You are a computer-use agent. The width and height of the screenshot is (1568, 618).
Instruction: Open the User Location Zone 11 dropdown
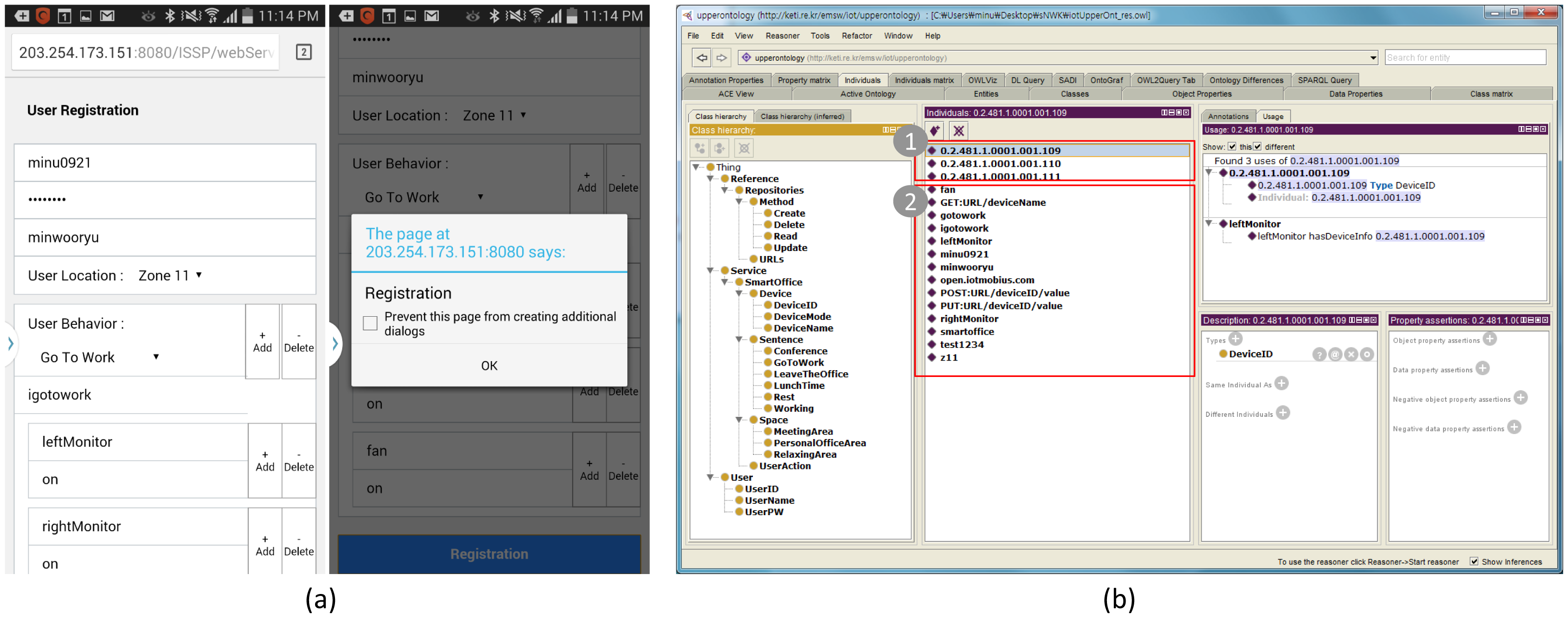click(x=170, y=275)
